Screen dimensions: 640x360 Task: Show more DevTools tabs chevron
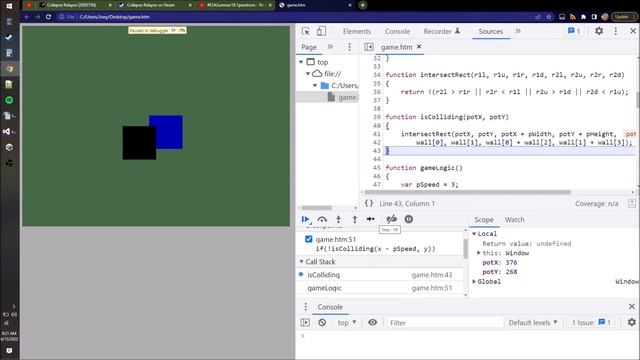[518, 31]
